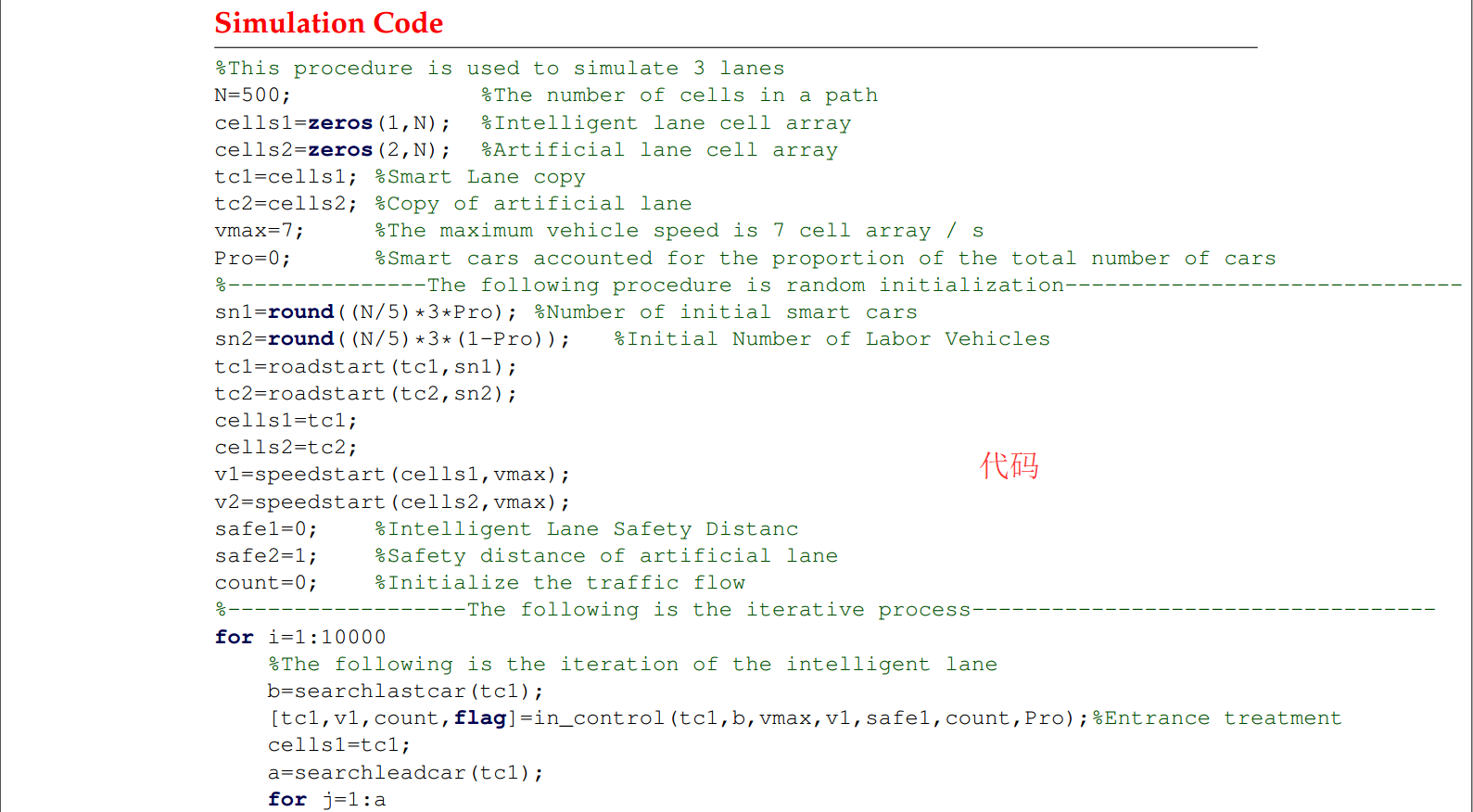
Task: Click the code 'vmax=7;'
Action: (259, 231)
